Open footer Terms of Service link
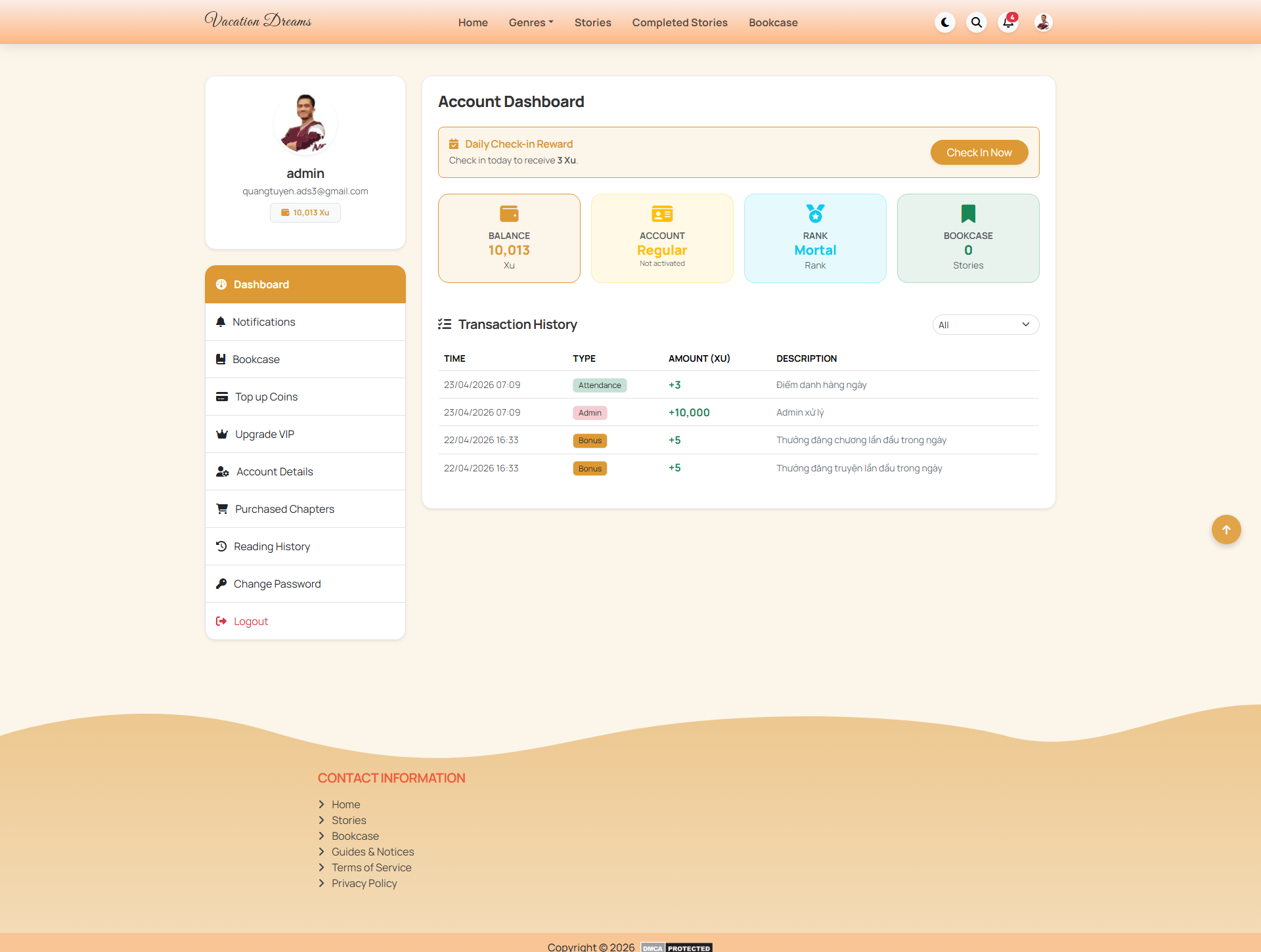Image resolution: width=1261 pixels, height=952 pixels. [371, 867]
